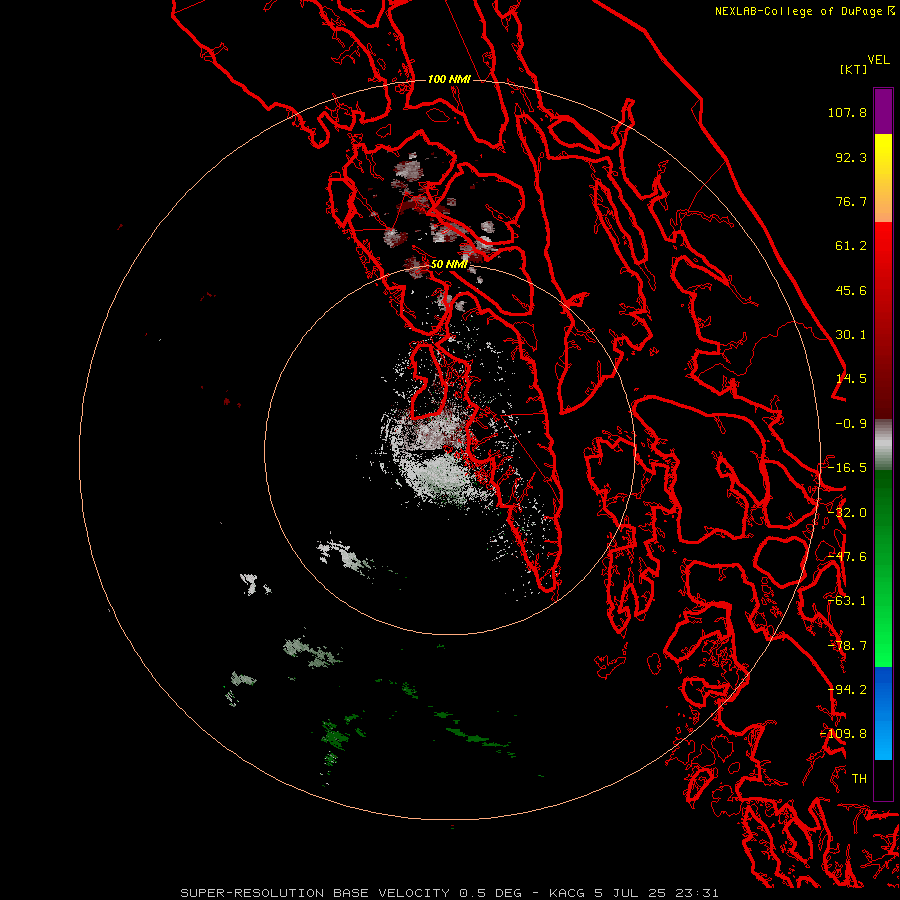900x900 pixels.
Task: Click the -16.5 scale value
Action: pos(847,468)
